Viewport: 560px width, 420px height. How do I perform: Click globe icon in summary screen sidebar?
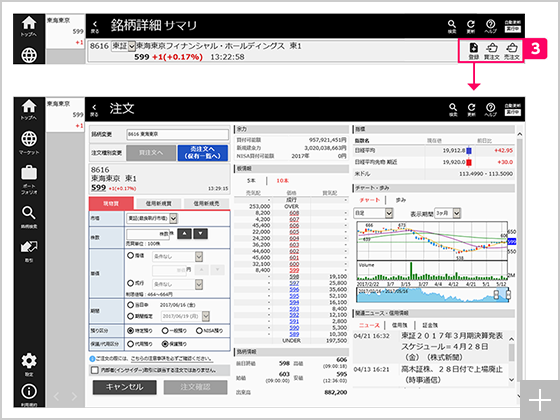(x=29, y=55)
